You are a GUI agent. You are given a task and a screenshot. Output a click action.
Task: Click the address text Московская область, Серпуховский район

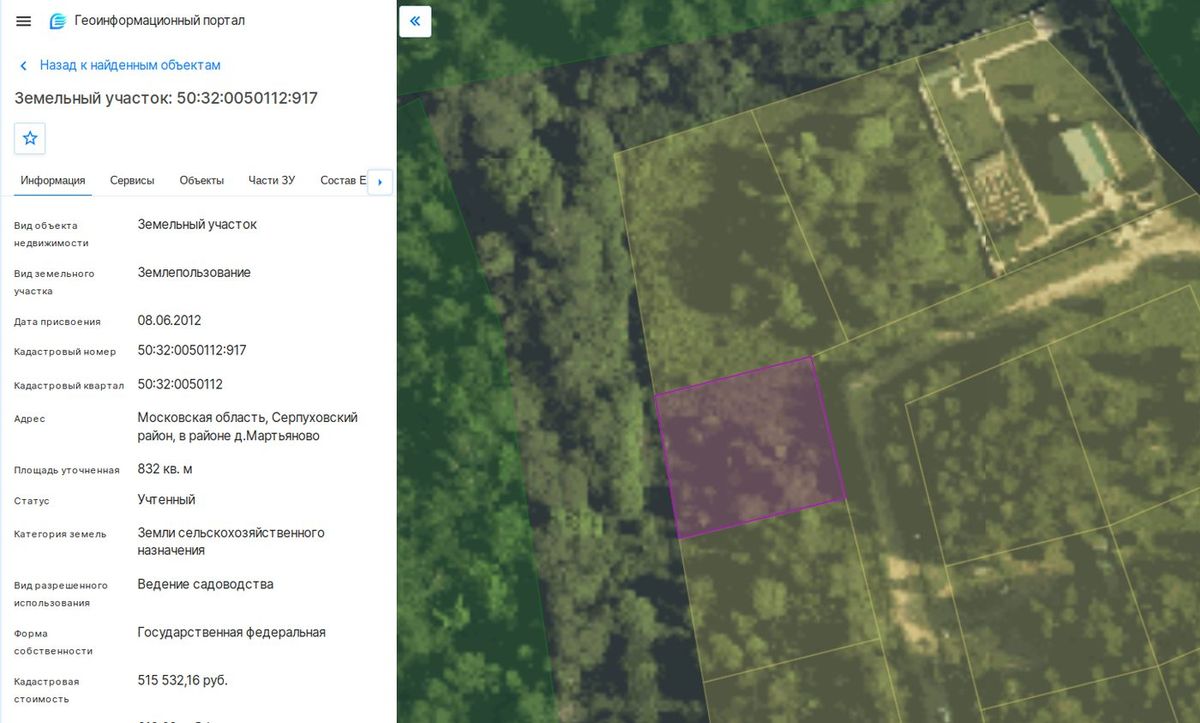click(248, 427)
